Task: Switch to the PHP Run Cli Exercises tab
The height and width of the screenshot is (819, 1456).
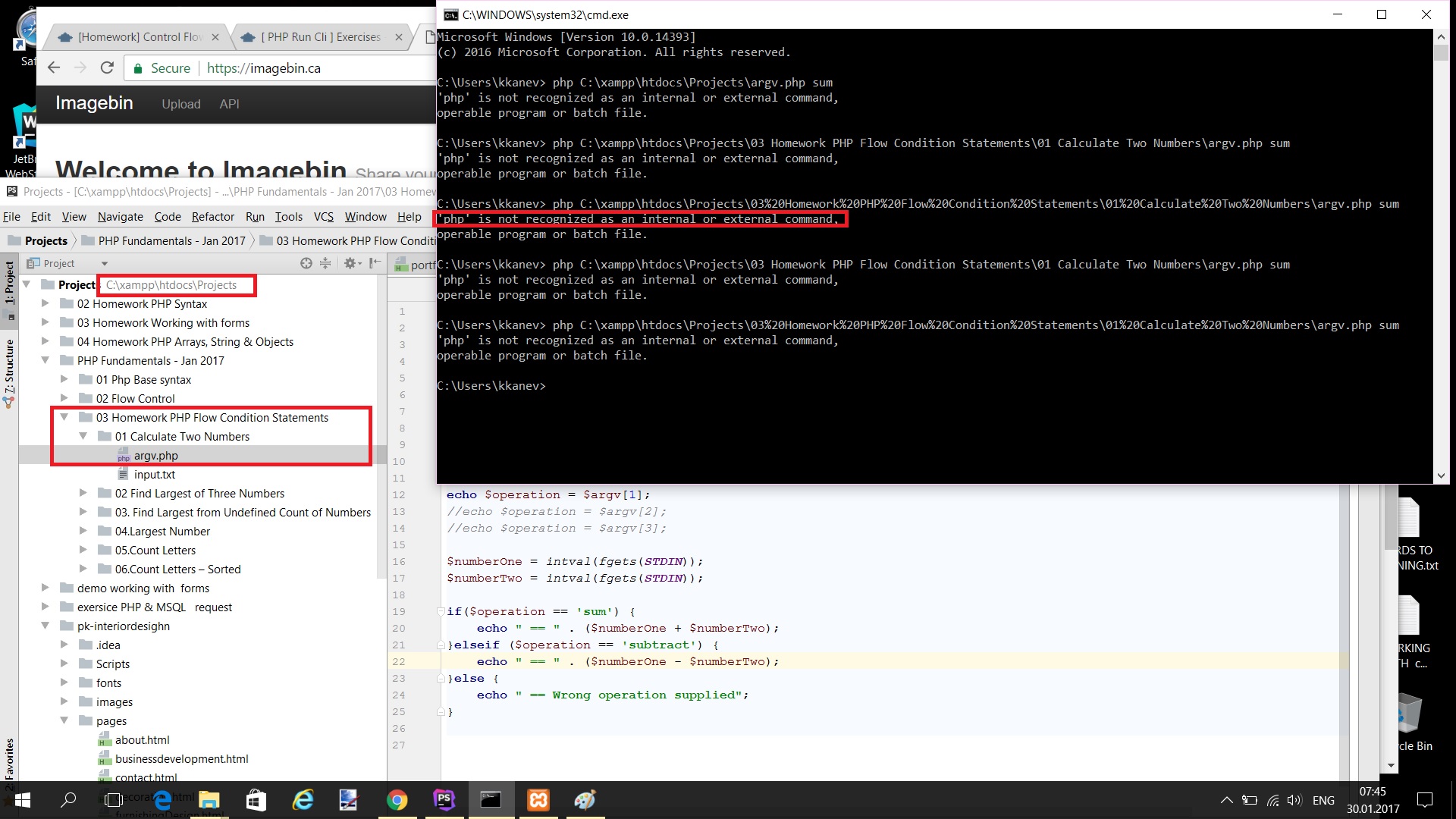Action: (x=321, y=36)
